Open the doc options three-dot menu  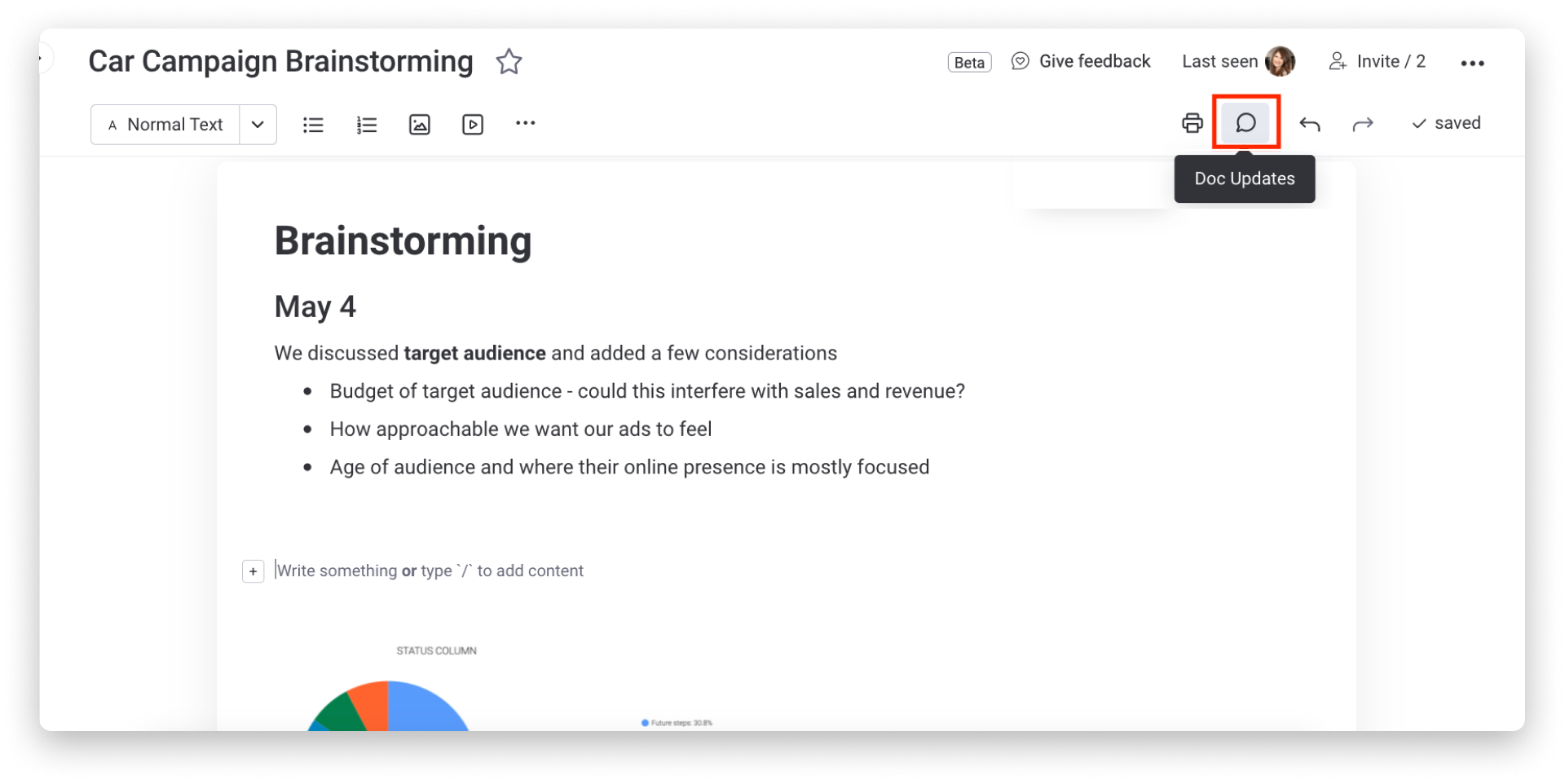1472,63
